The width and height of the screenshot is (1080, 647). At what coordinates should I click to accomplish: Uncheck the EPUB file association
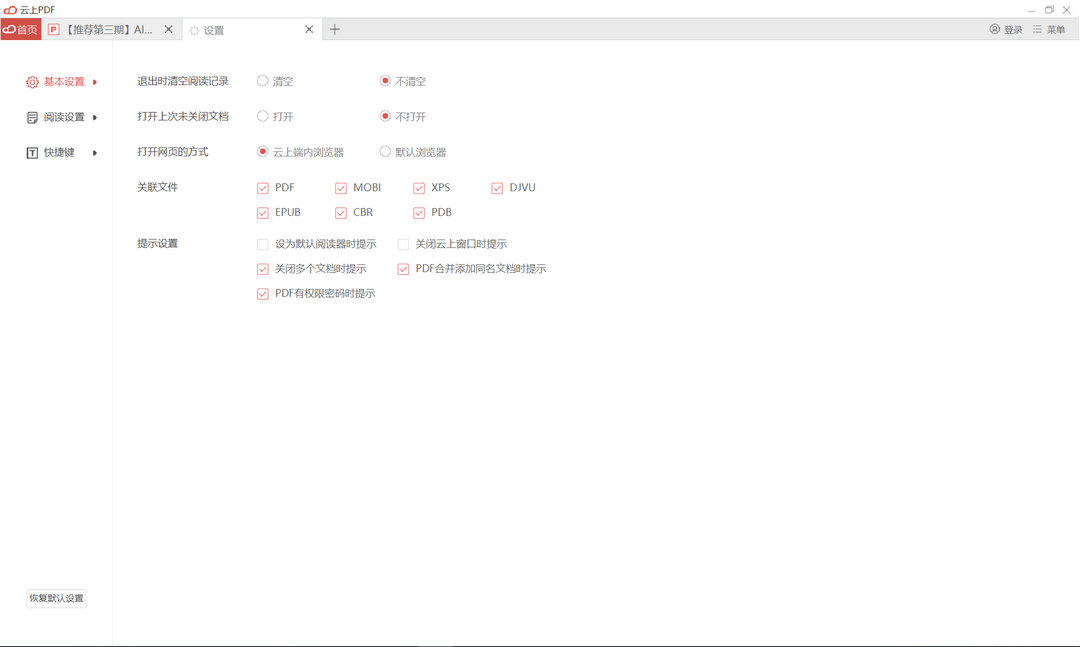click(x=263, y=212)
